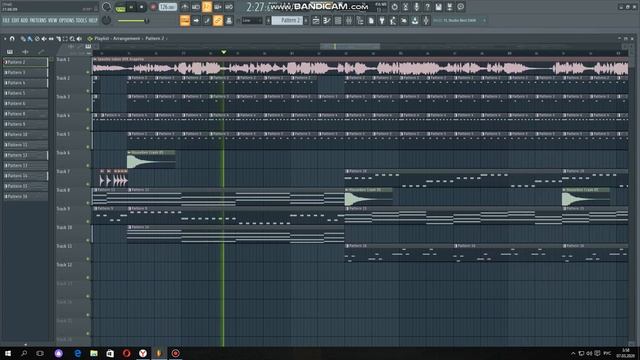
Task: Click the auto-scrolling arrow icon
Action: 196,20
